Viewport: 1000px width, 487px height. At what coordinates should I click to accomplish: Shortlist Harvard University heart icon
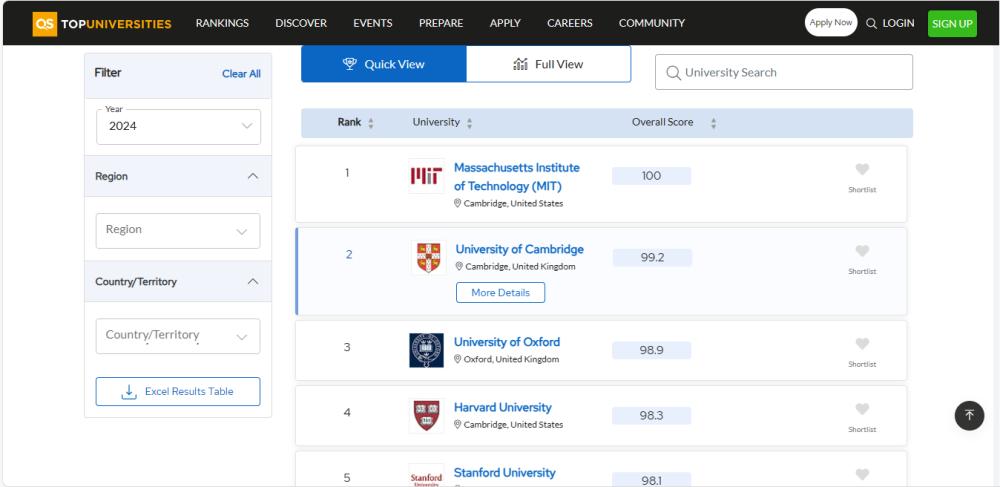point(862,409)
